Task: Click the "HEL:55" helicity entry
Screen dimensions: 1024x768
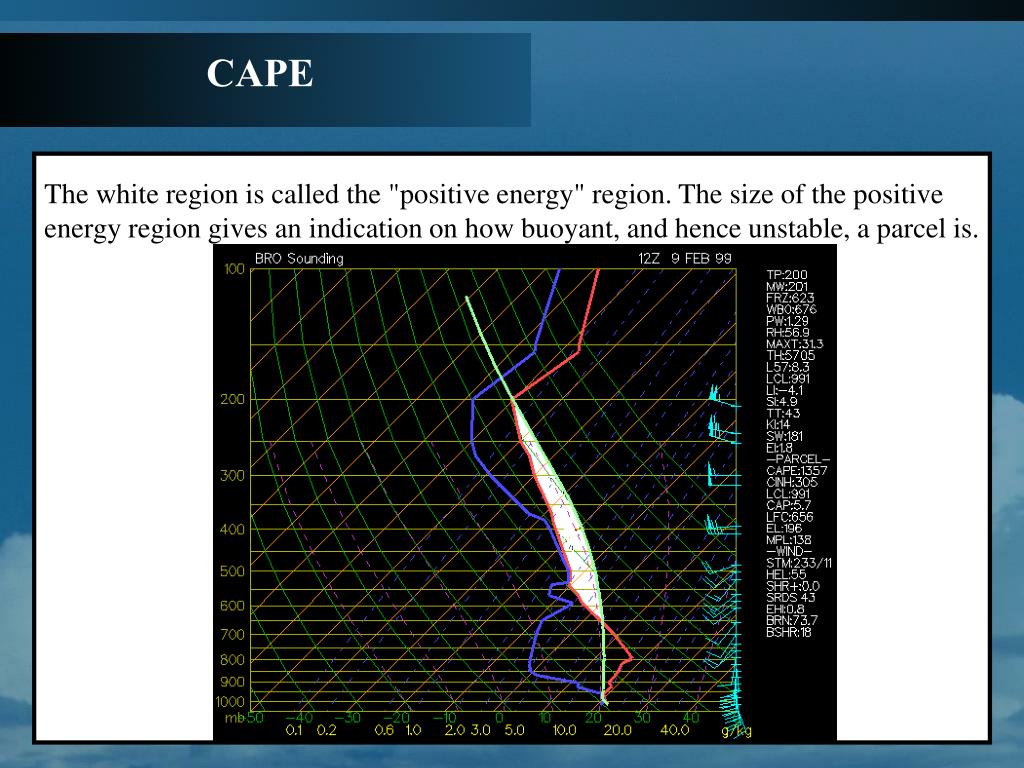Action: point(786,575)
